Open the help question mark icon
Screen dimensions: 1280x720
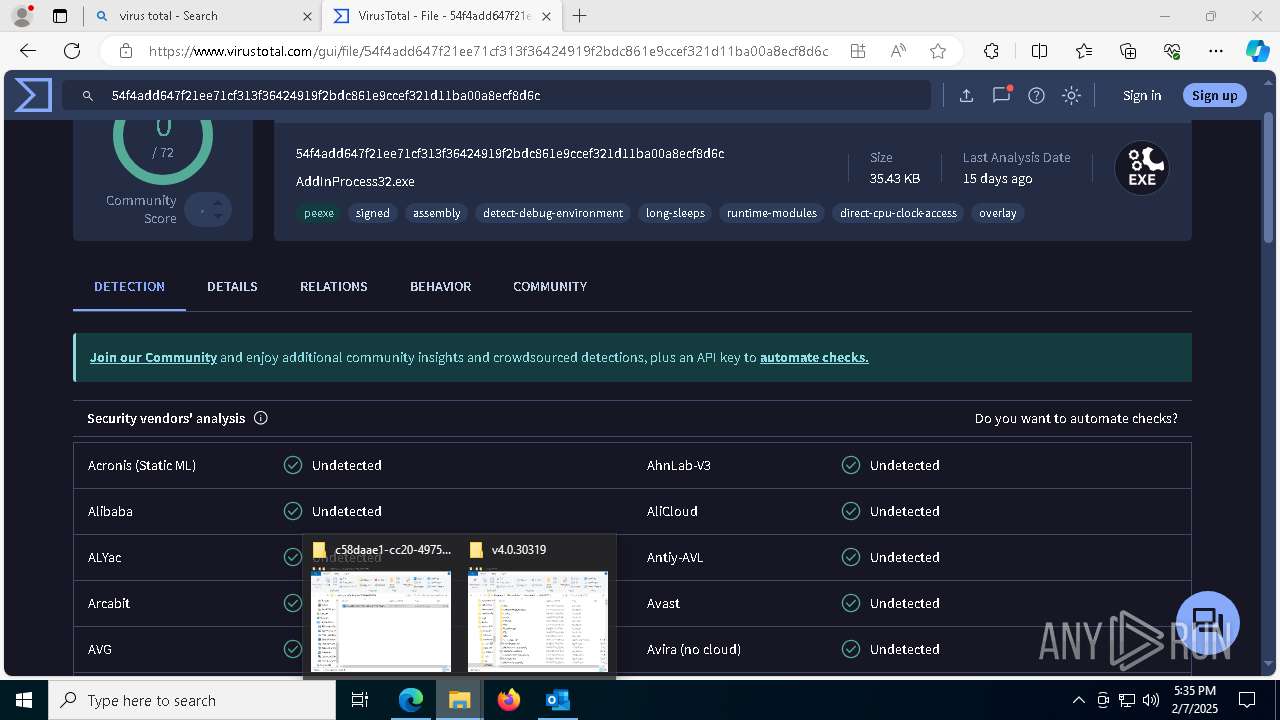pyautogui.click(x=1036, y=95)
